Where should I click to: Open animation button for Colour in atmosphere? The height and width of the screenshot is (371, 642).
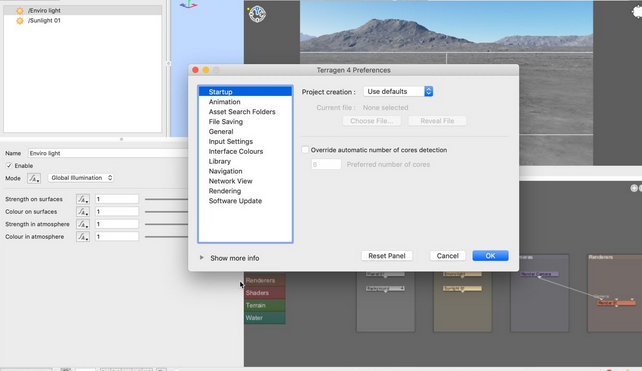83,237
